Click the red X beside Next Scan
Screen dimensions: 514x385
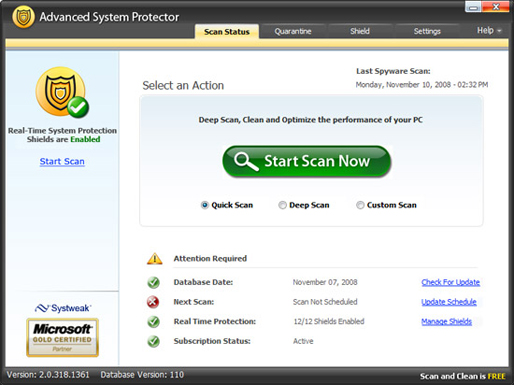coord(153,302)
